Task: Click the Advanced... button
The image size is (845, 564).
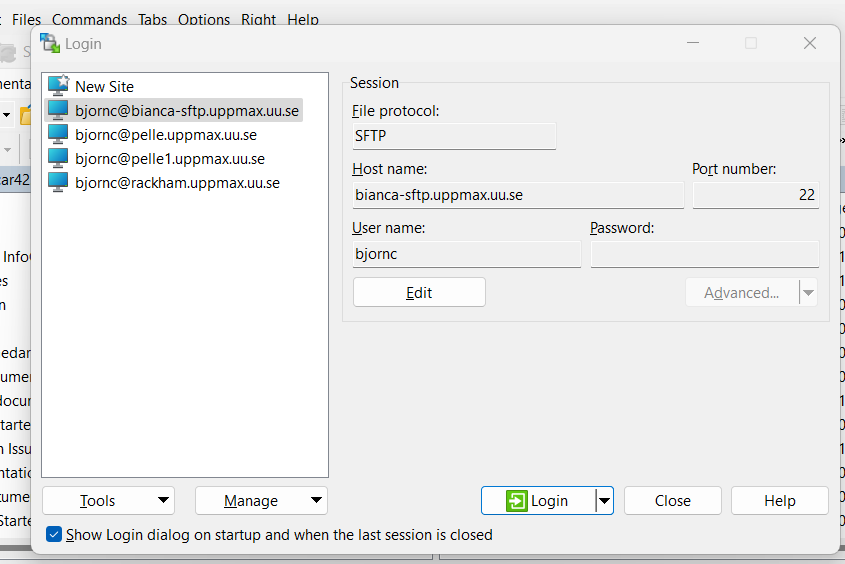Action: click(742, 293)
